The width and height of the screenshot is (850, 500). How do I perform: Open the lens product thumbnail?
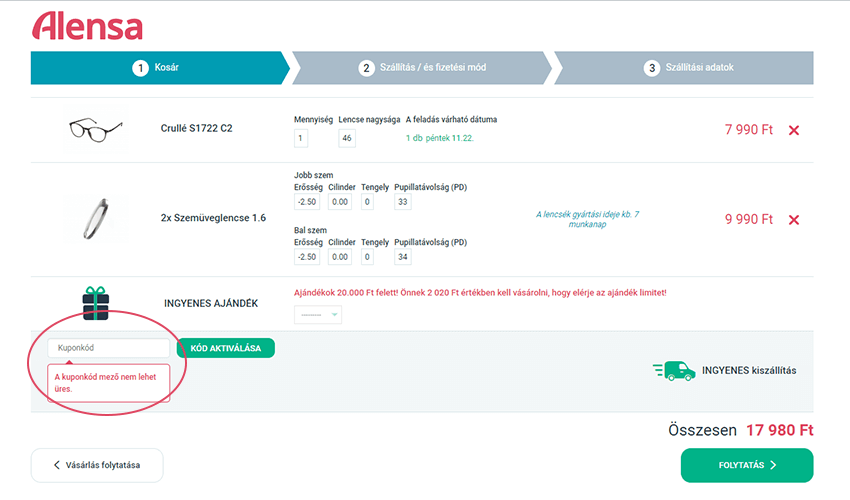pyautogui.click(x=95, y=218)
